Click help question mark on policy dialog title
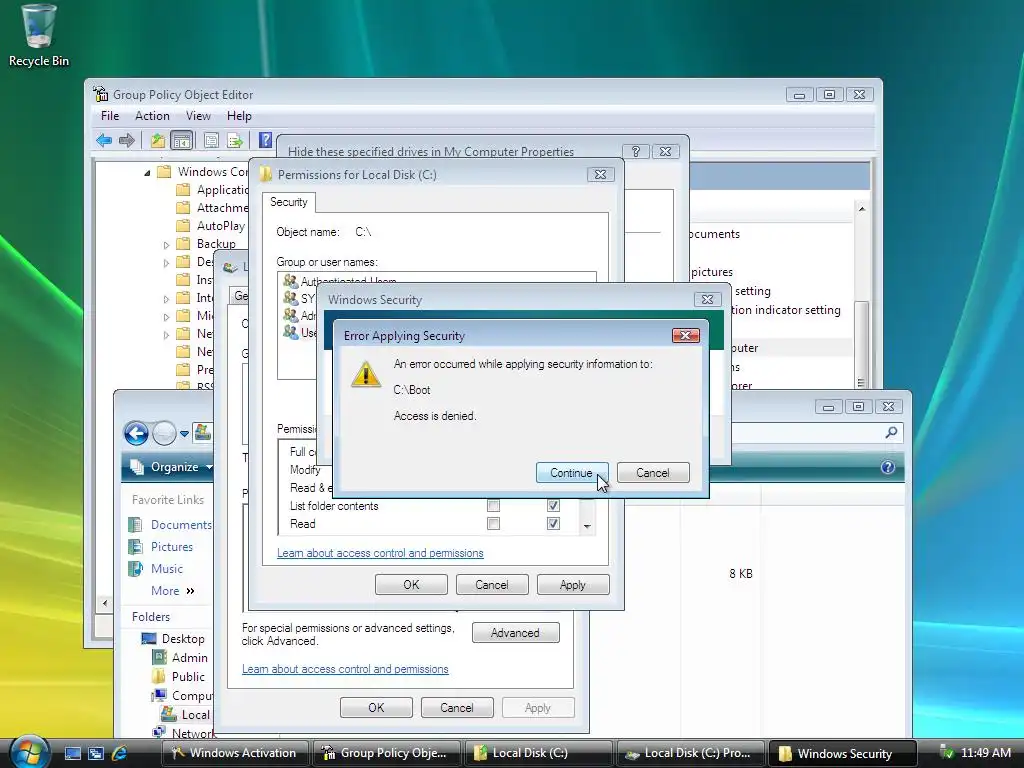Screen dimensions: 1024x768 click(x=636, y=152)
